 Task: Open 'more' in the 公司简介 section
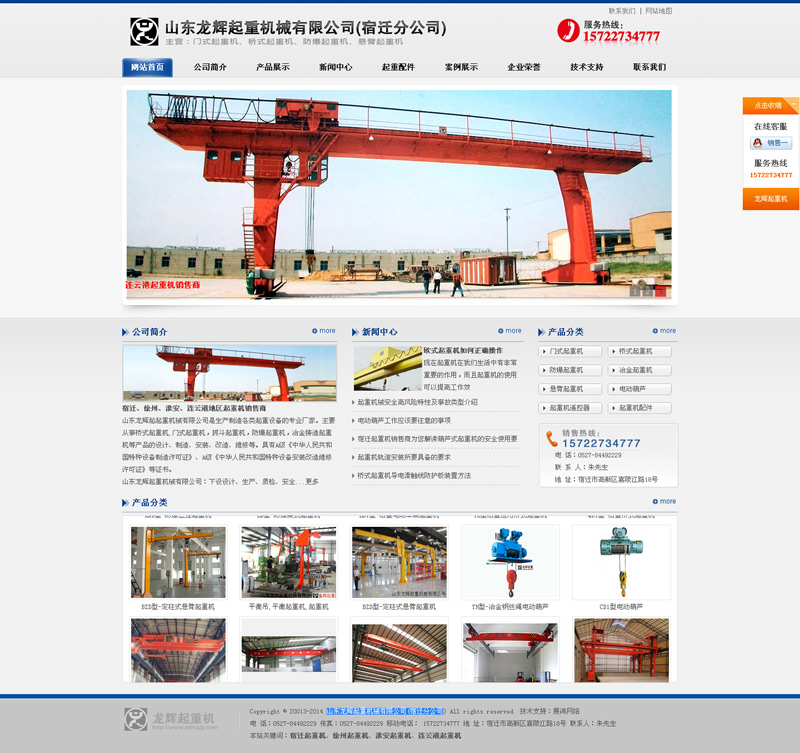pos(323,331)
